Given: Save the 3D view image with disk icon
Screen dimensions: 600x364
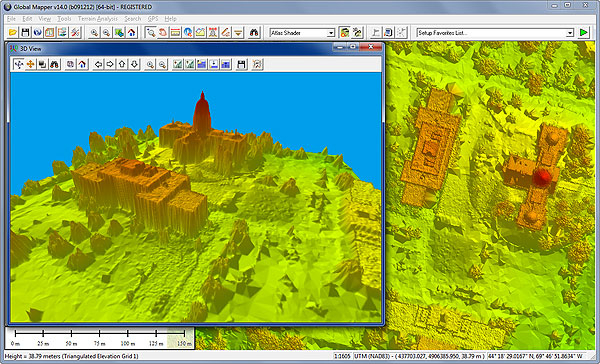Looking at the screenshot, I should click(x=241, y=64).
